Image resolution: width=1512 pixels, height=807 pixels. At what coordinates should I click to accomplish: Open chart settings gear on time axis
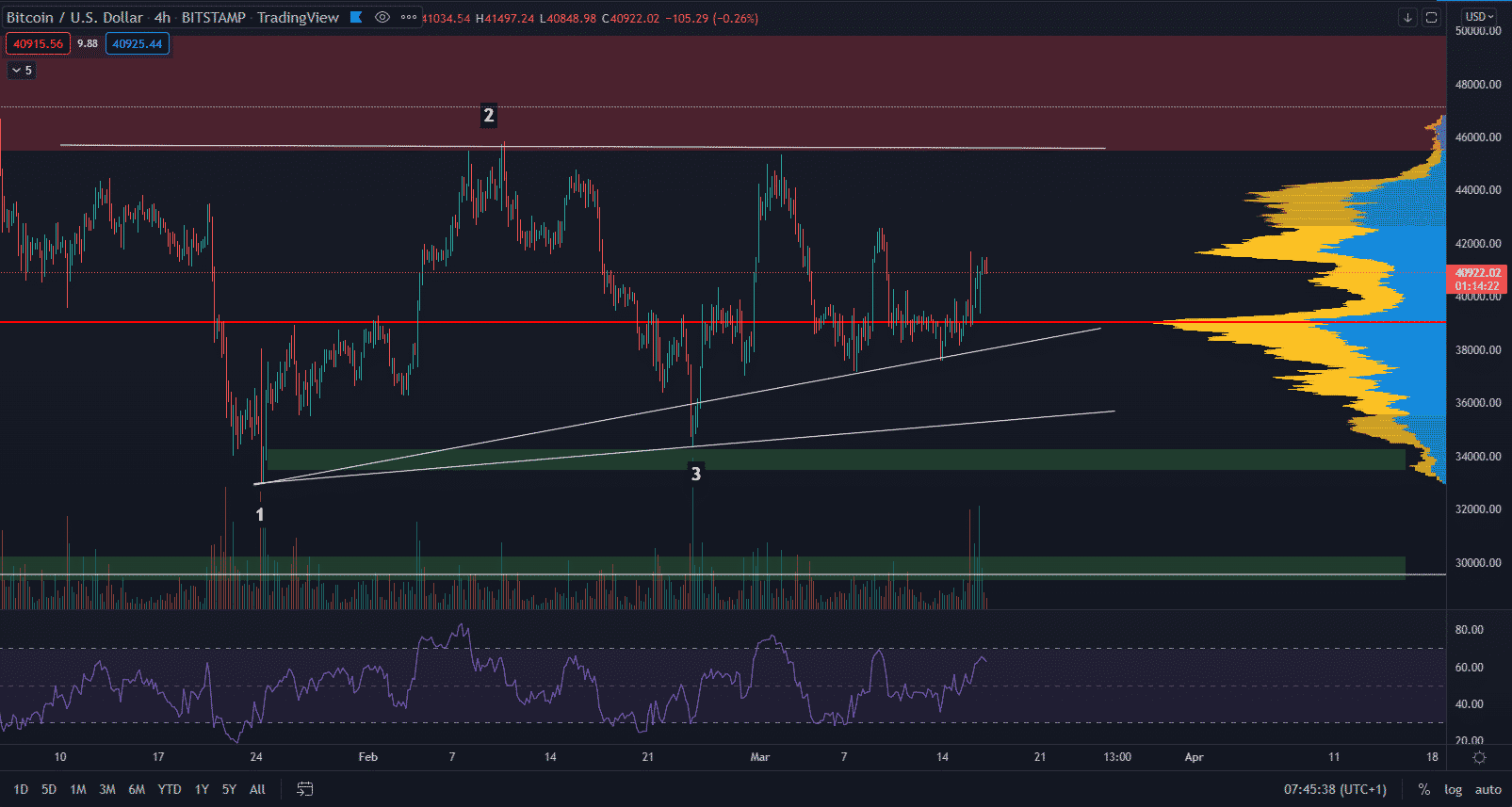click(1479, 757)
